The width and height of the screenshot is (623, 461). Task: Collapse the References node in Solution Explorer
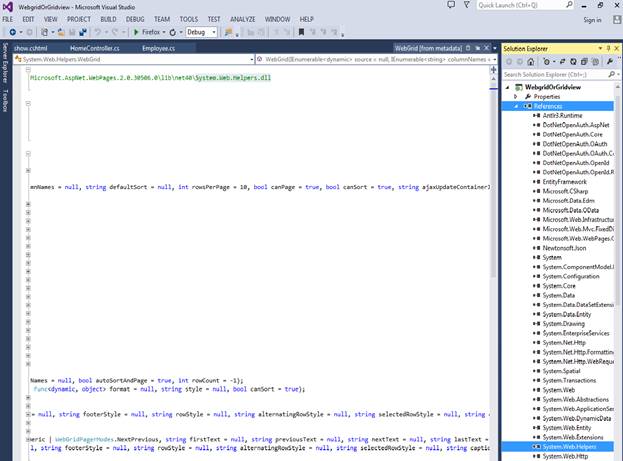pos(517,105)
